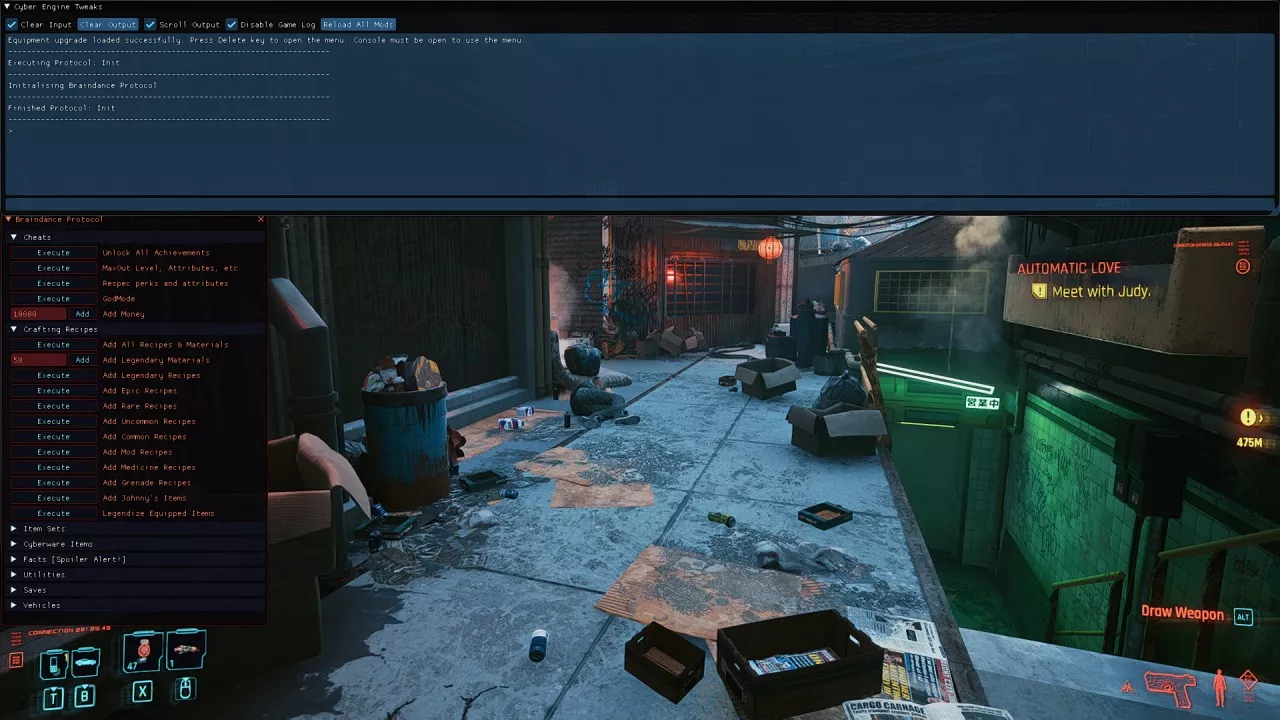This screenshot has width=1280, height=720.
Task: Click the CONNECTION status text
Action: click(69, 630)
